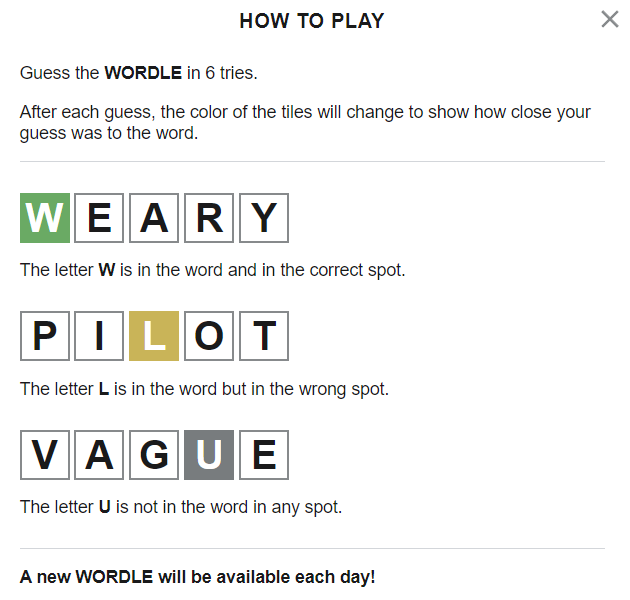Click the bold WORDLE word in first sentence

(x=143, y=73)
